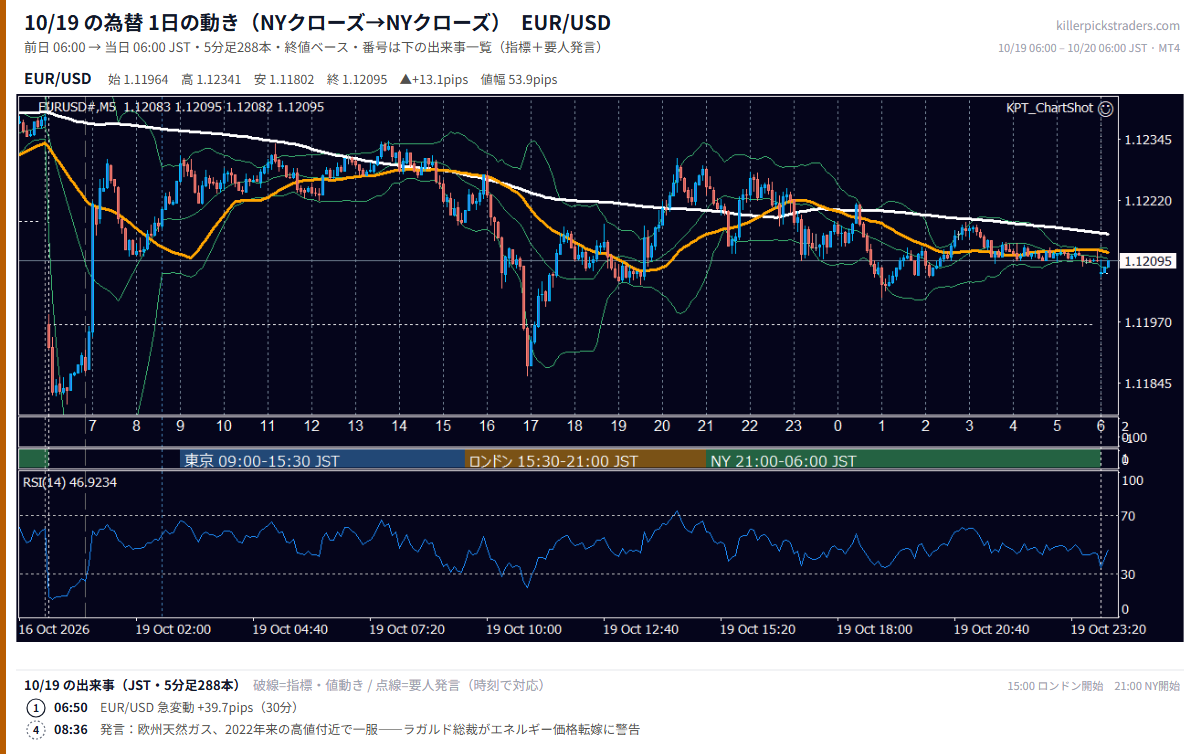Viewport: 1200px width, 754px height.
Task: Click the high price 高 1.12341
Action: pyautogui.click(x=212, y=79)
